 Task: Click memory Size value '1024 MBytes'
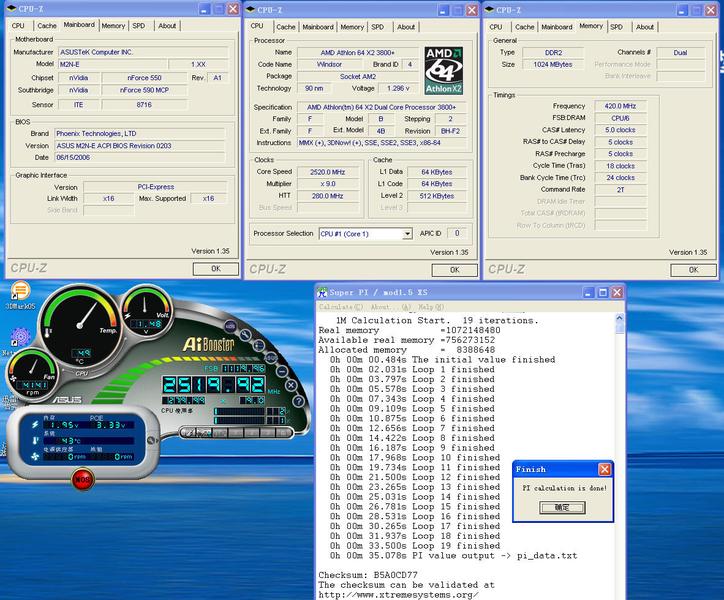553,65
